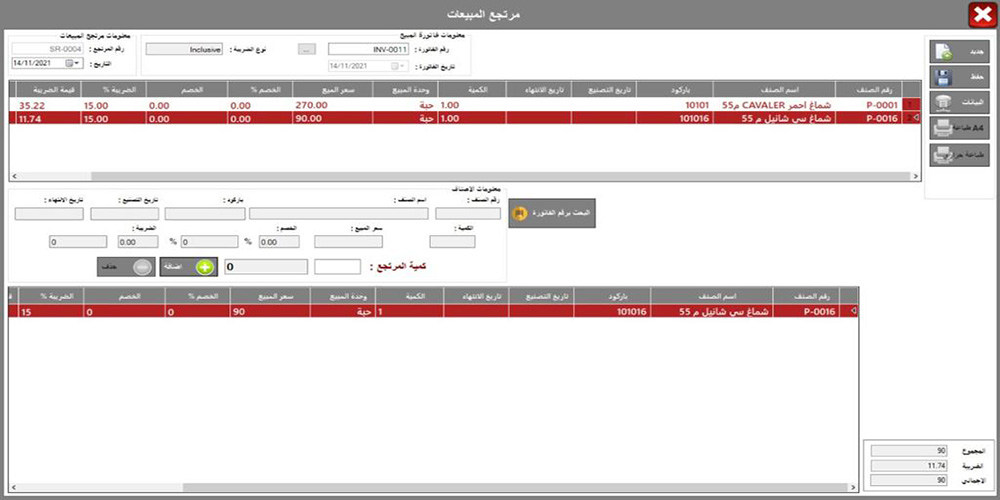Open the invoice date picker dropdown
1000x500 pixels.
(402, 66)
